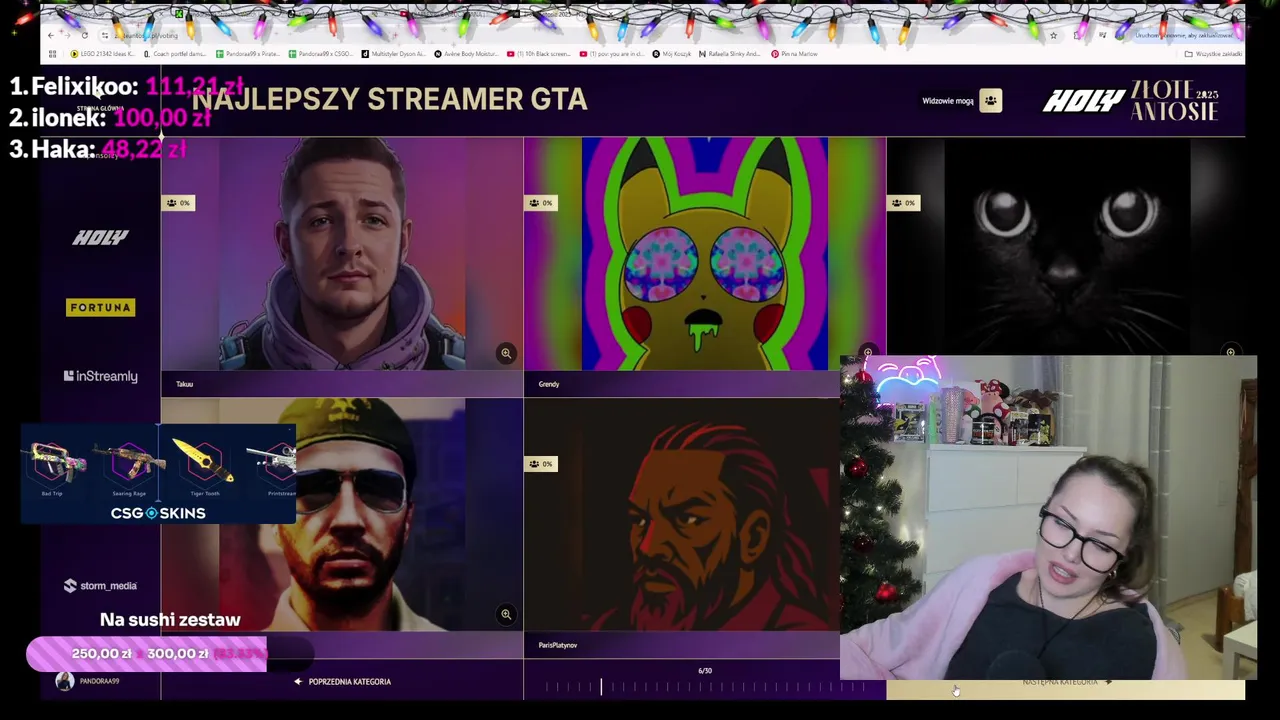Open the FORTUNA sponsor logo in the sidebar
The height and width of the screenshot is (720, 1280).
(x=100, y=307)
